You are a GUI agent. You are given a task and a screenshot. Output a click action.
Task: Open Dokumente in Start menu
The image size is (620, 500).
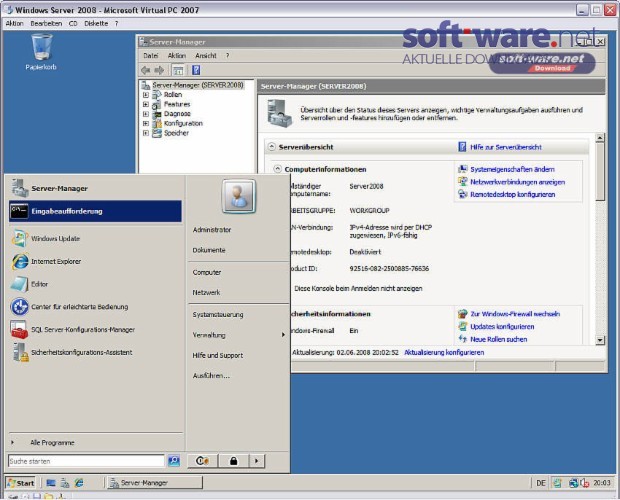209,250
